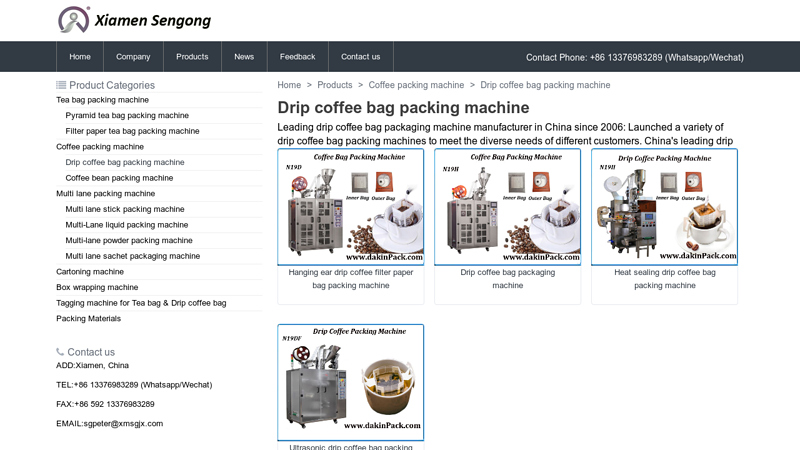Go to Coffee packing machine in breadcrumb

[416, 85]
